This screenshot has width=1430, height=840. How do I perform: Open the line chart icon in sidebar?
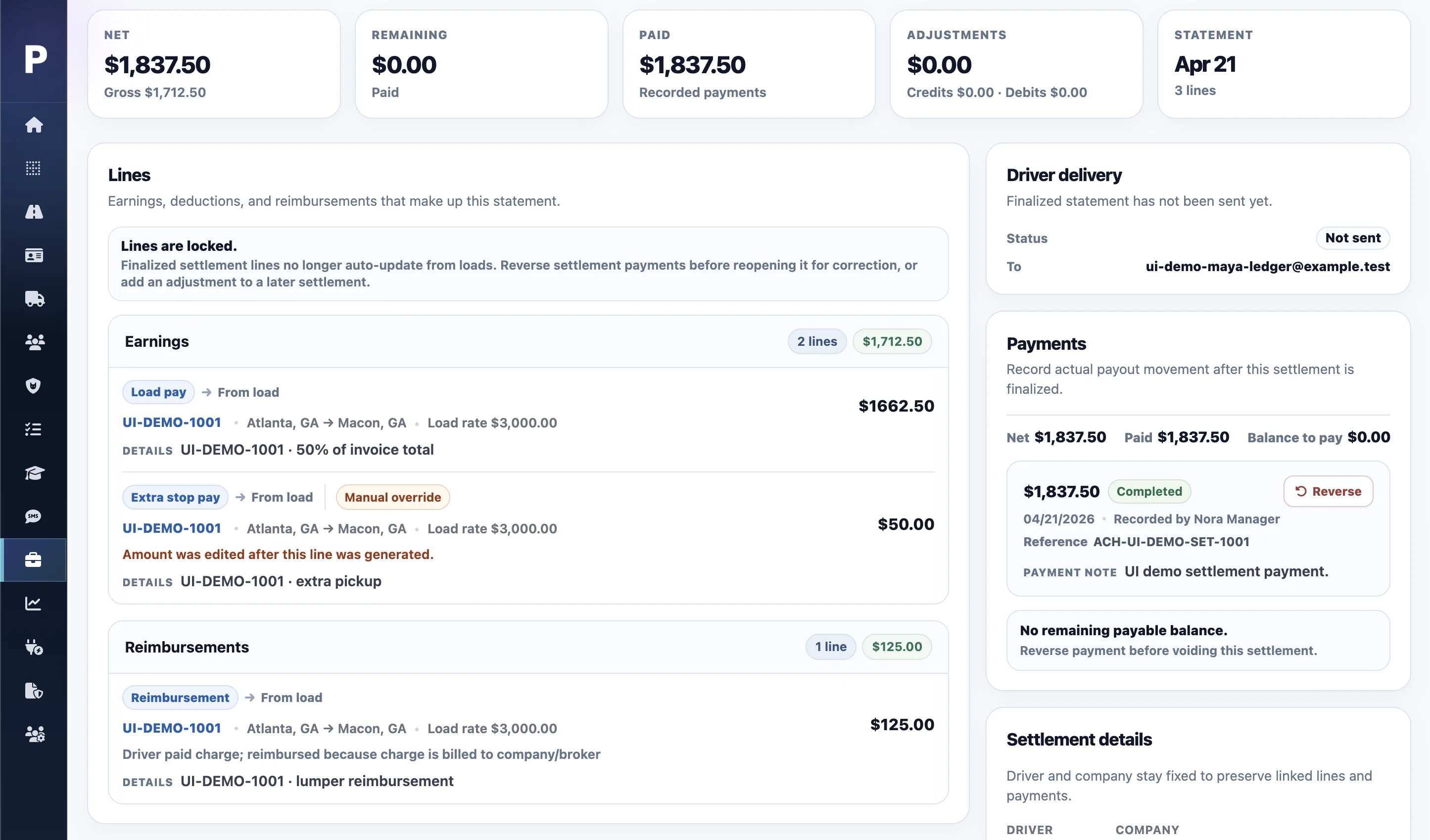[34, 604]
